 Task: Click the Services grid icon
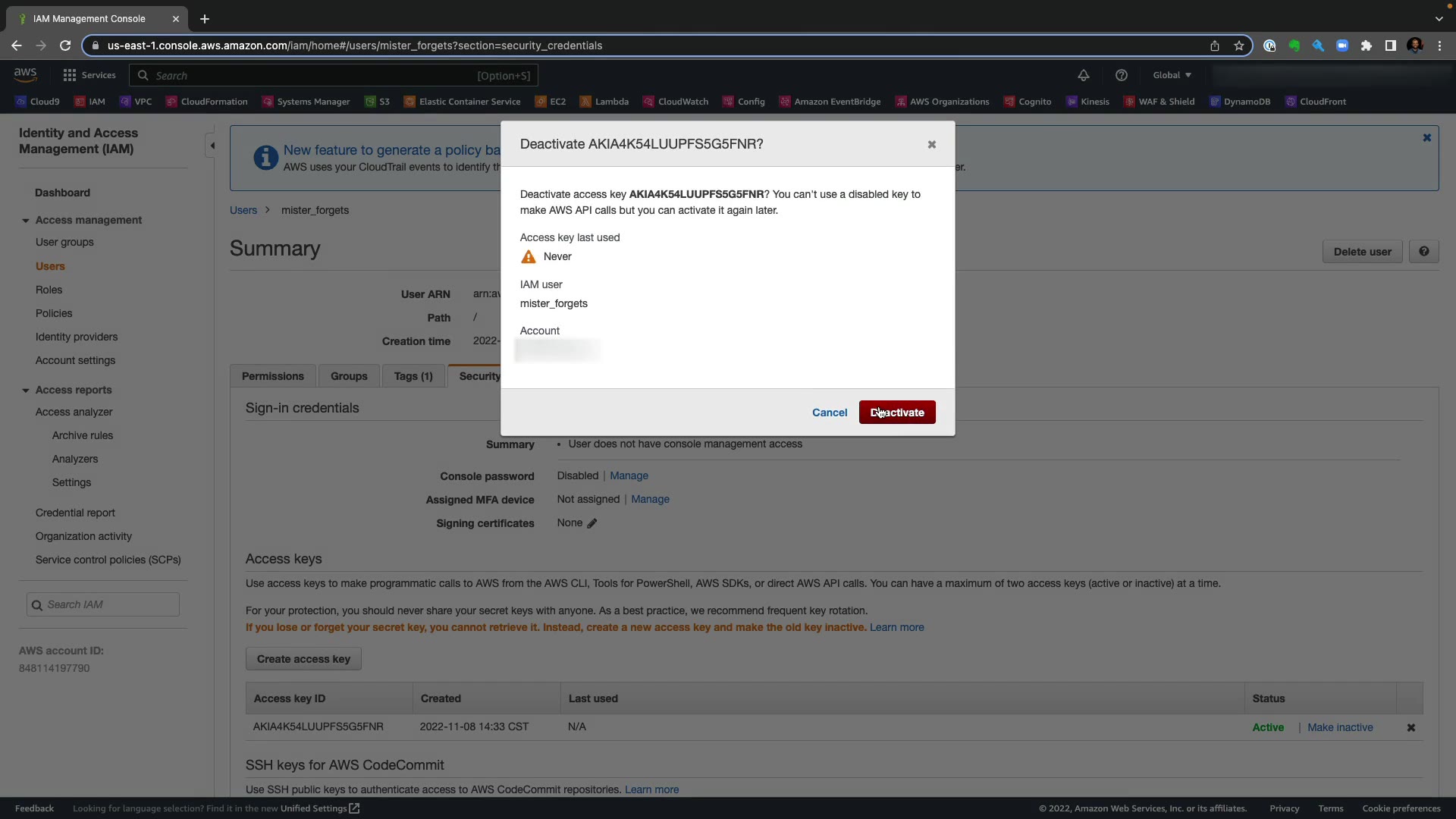[x=70, y=75]
